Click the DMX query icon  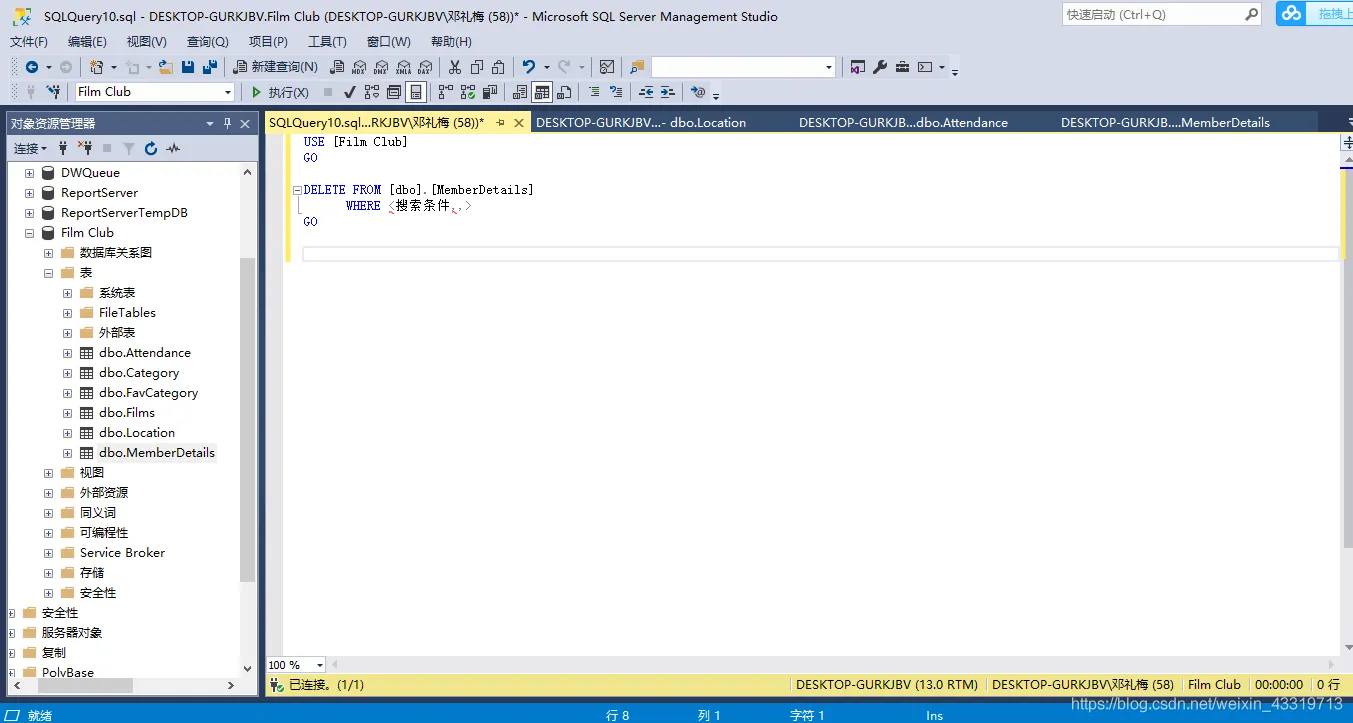click(x=381, y=67)
